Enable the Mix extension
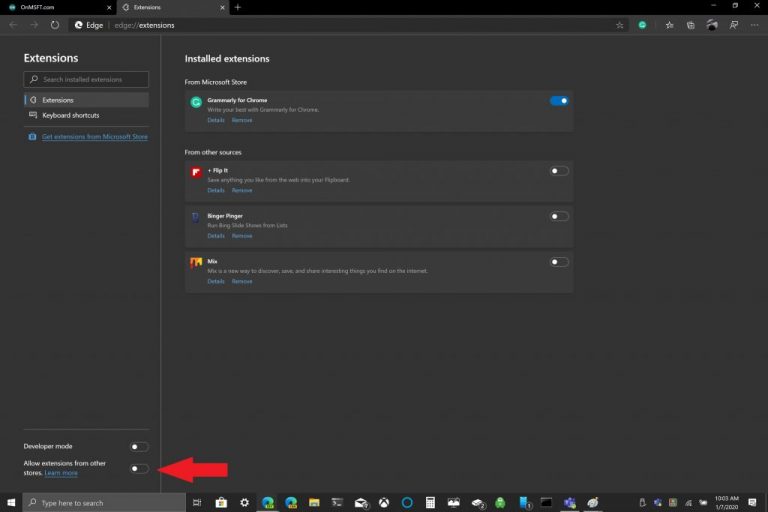Viewport: 768px width, 512px height. 559,262
